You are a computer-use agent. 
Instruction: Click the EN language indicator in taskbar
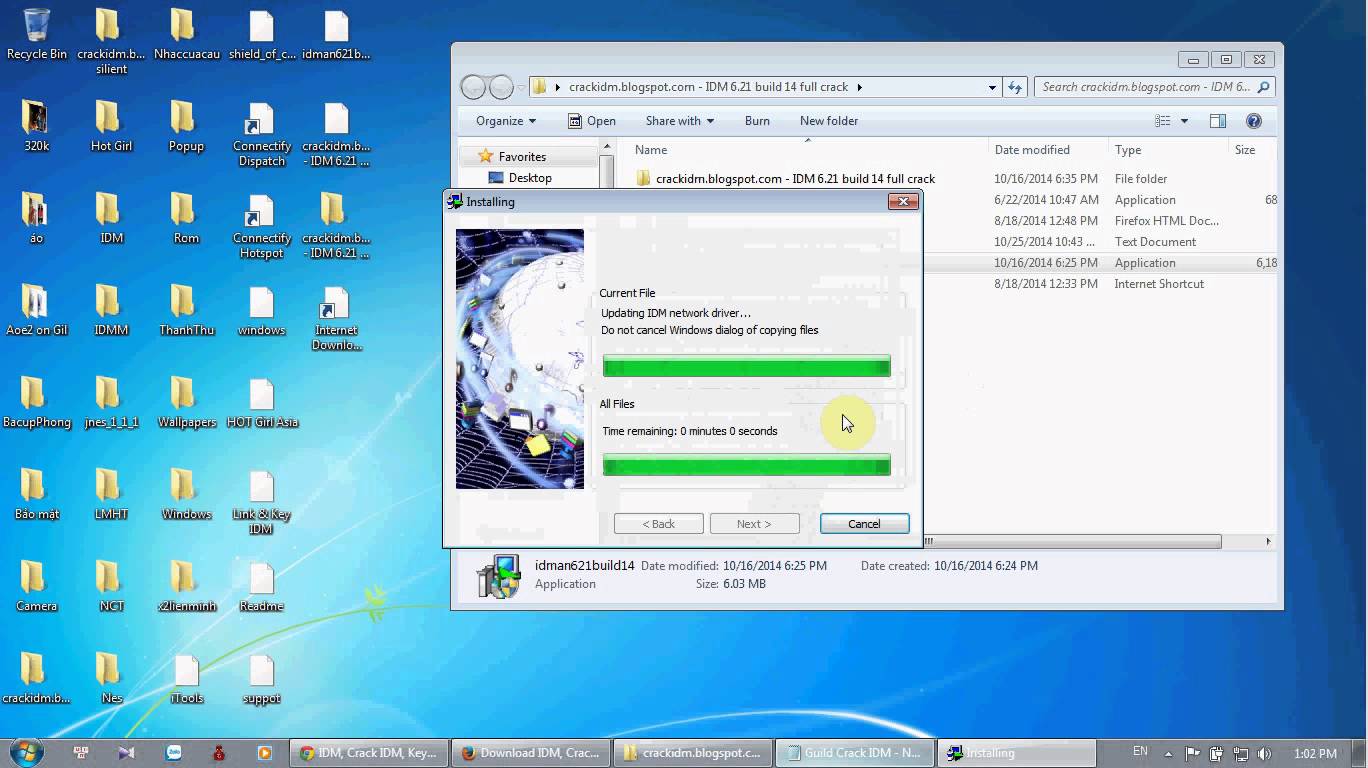1140,751
